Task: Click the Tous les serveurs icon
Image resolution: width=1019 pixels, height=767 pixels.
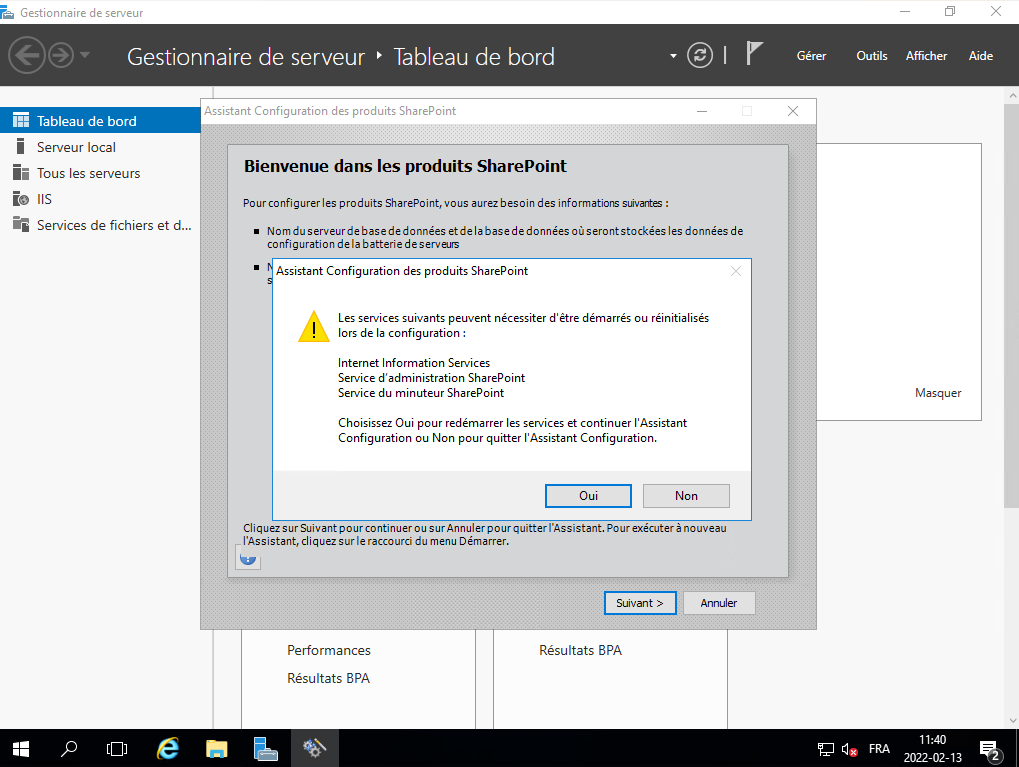Action: pyautogui.click(x=21, y=172)
